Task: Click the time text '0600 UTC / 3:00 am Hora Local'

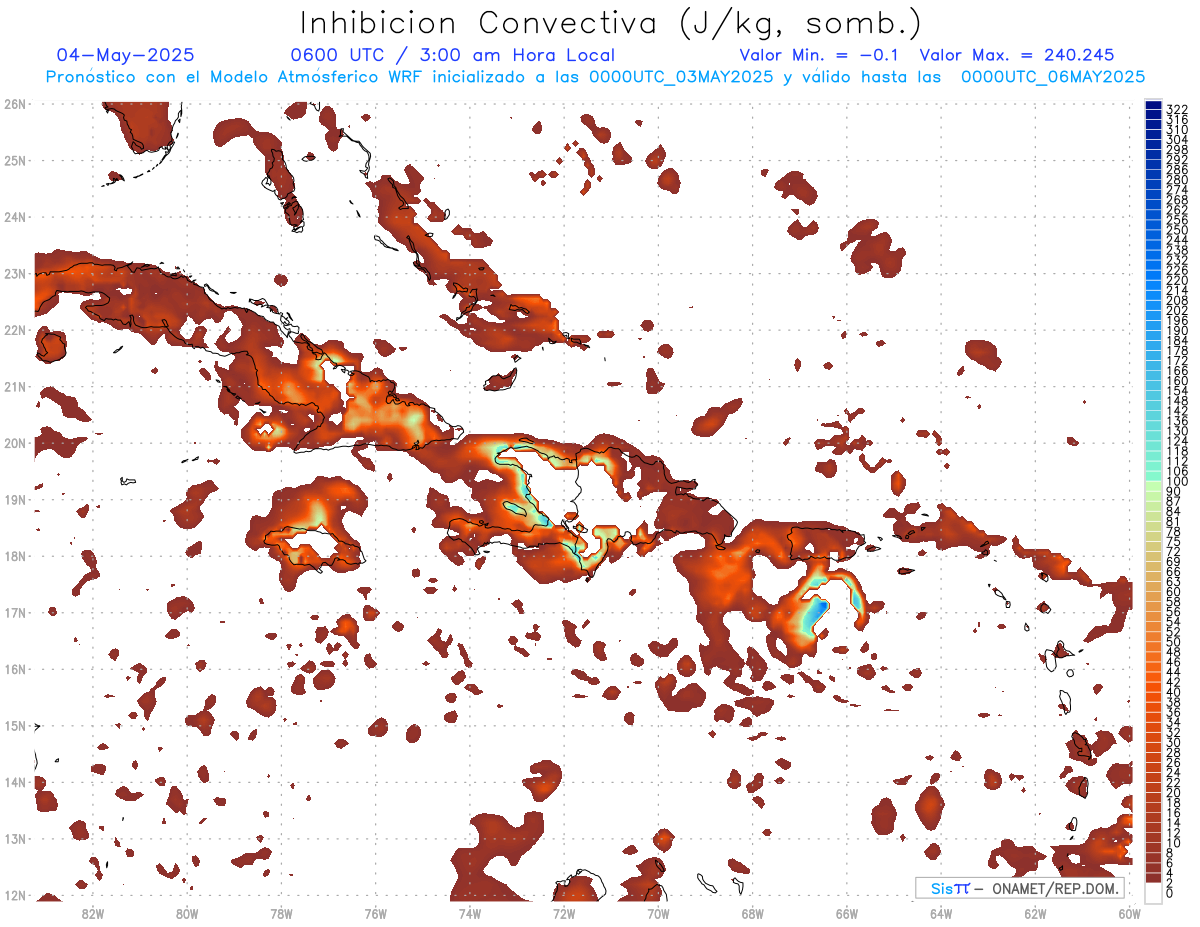Action: coord(453,55)
